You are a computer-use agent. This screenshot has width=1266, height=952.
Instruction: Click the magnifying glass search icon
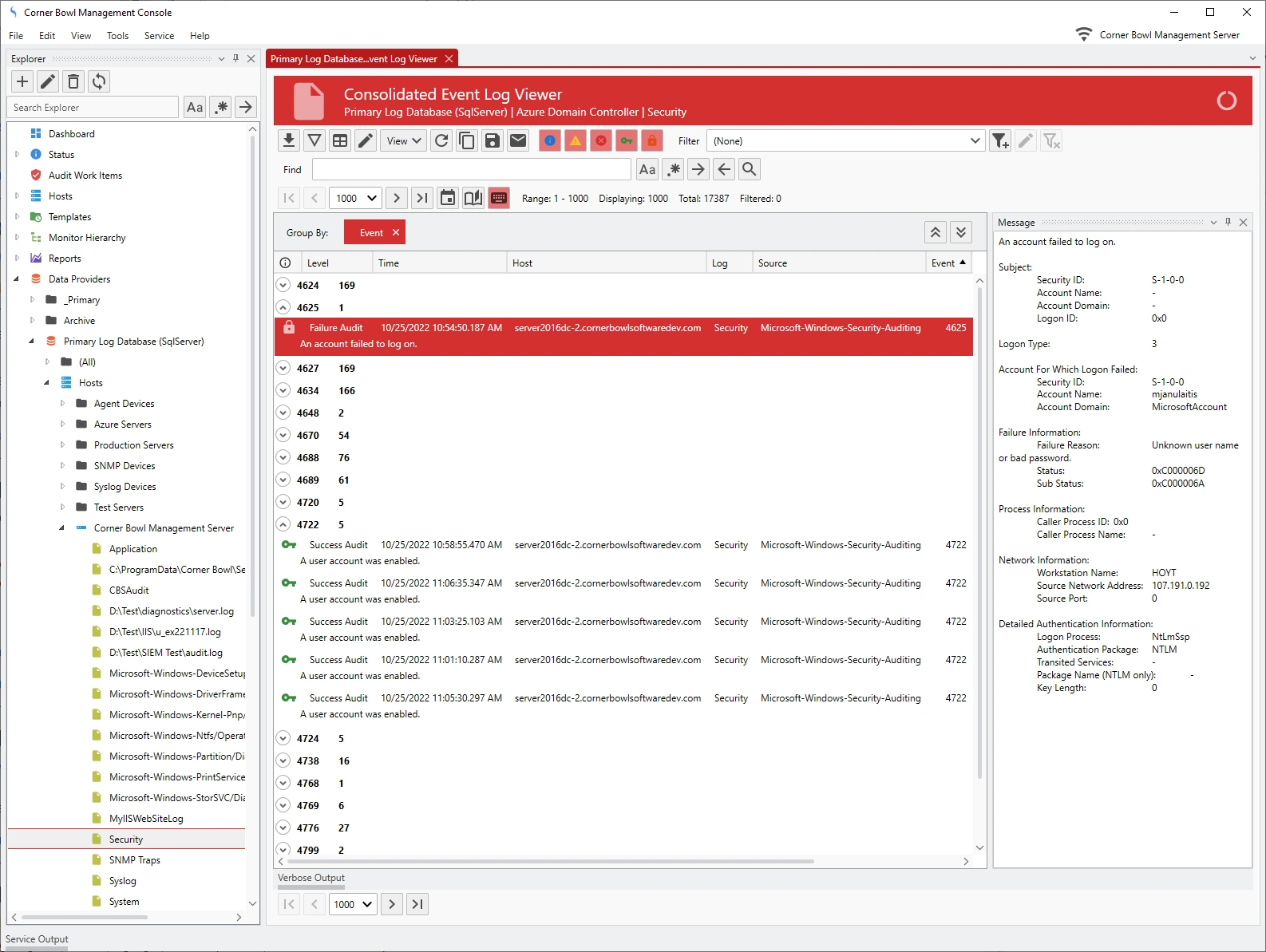pos(749,169)
